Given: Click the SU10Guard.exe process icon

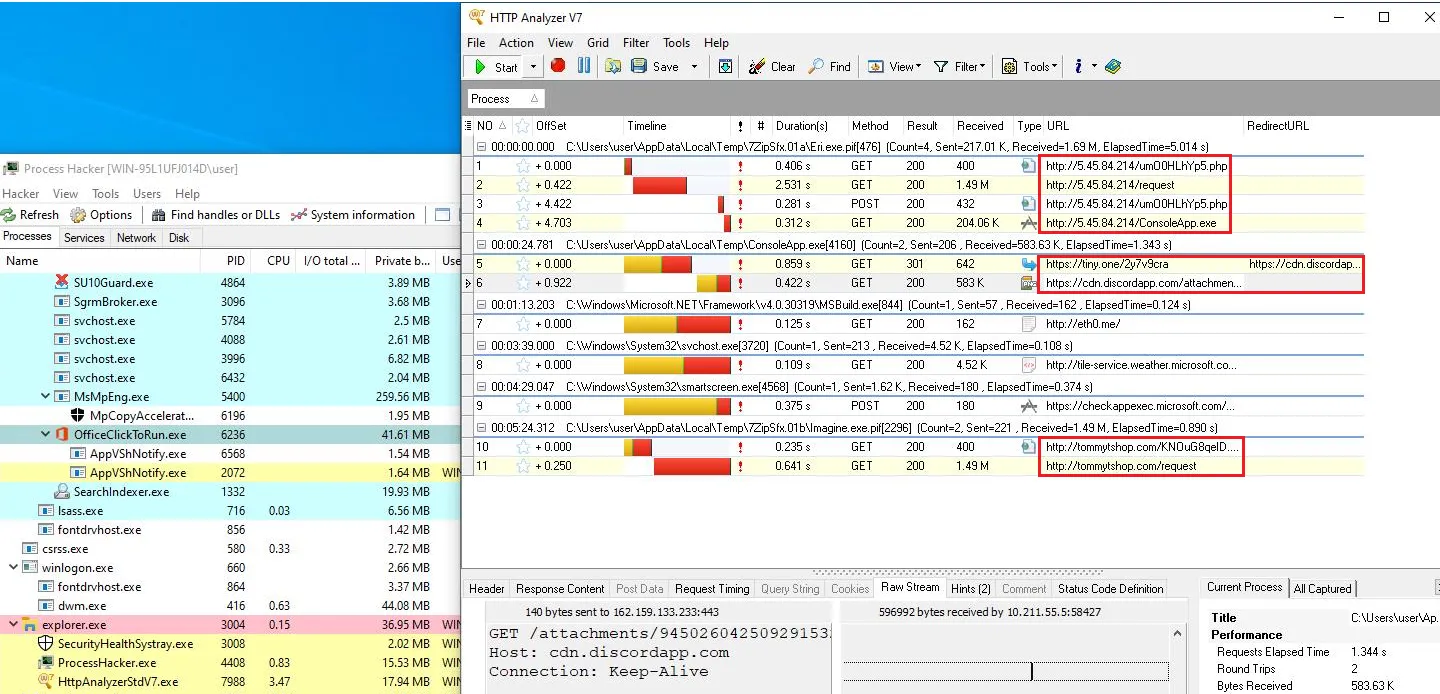Looking at the screenshot, I should tap(62, 283).
